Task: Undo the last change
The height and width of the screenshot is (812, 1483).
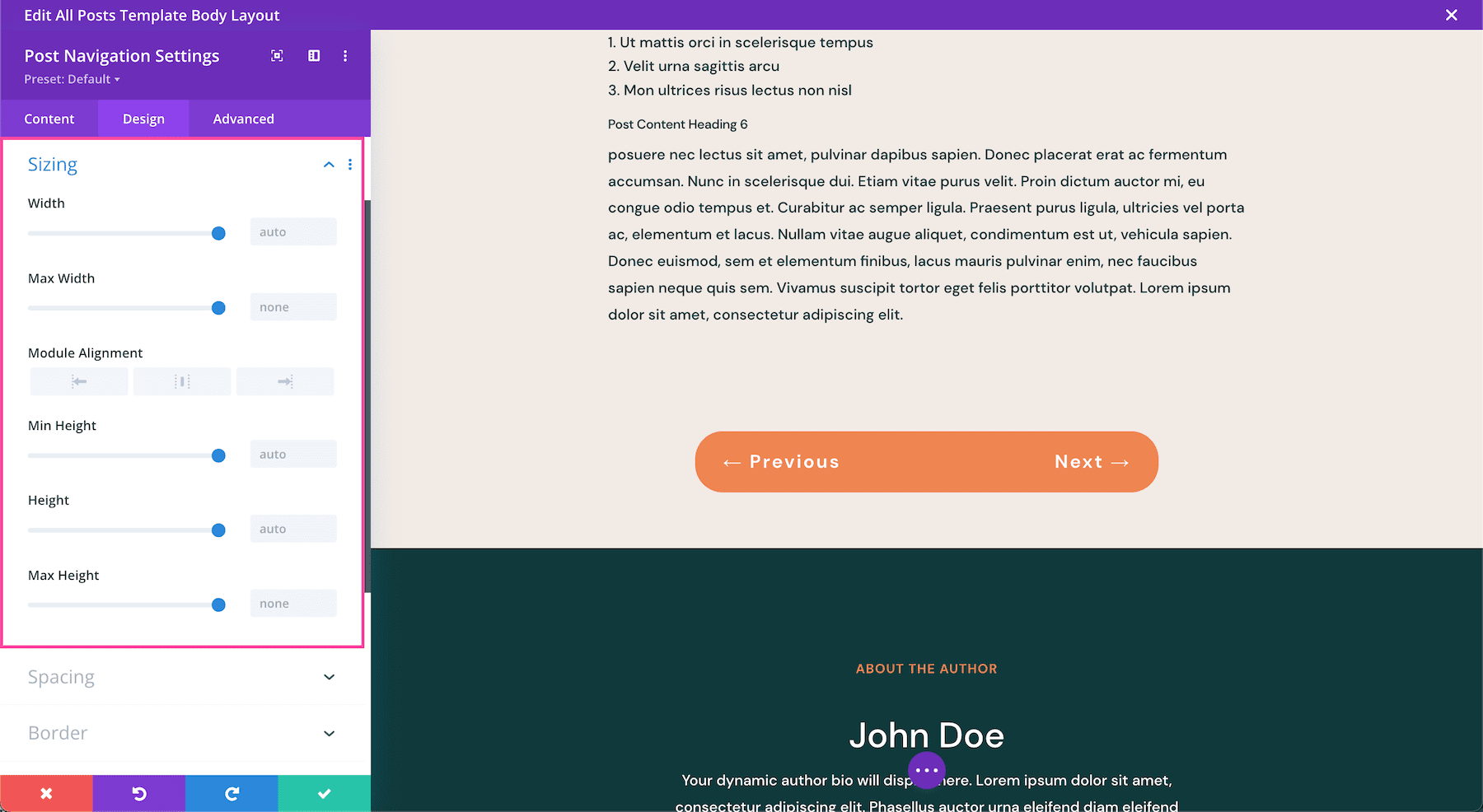Action: point(138,793)
